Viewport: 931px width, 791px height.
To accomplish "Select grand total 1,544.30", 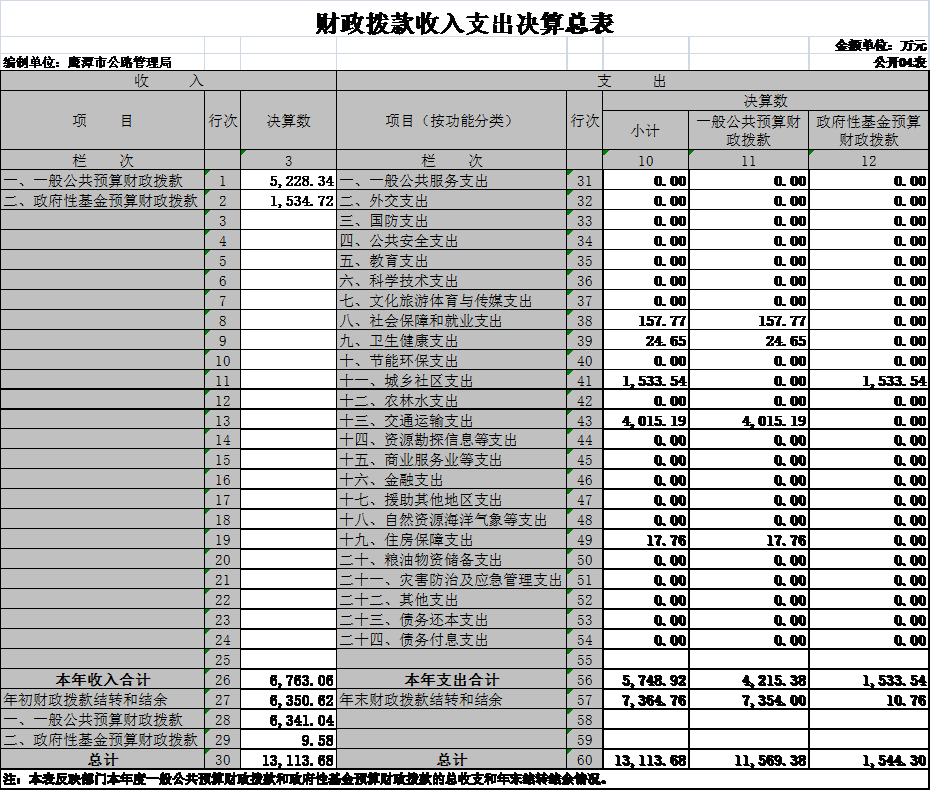I will click(894, 761).
